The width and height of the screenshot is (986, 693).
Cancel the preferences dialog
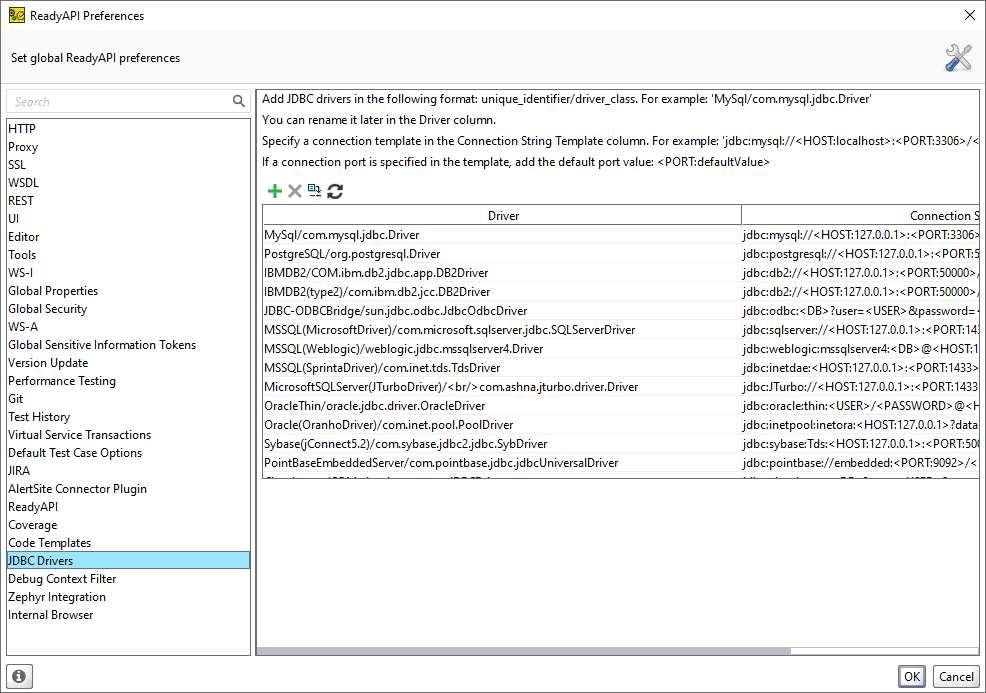(x=956, y=677)
